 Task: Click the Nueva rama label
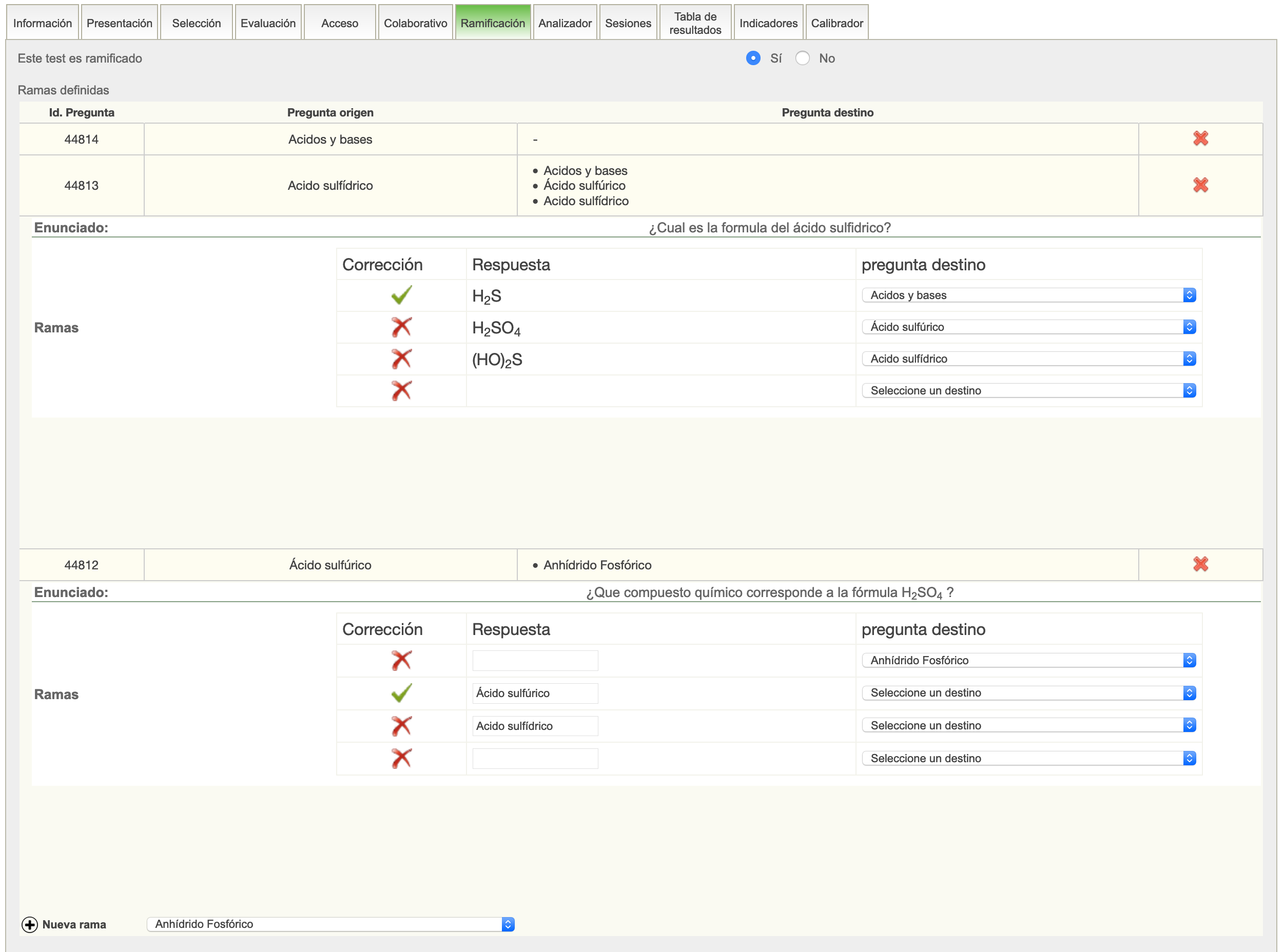74,924
